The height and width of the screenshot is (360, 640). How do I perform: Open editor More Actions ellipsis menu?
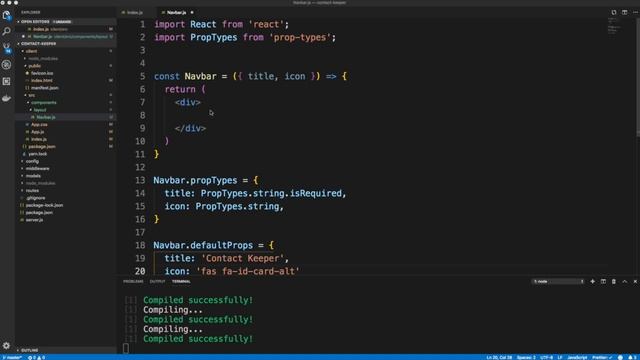click(x=635, y=12)
